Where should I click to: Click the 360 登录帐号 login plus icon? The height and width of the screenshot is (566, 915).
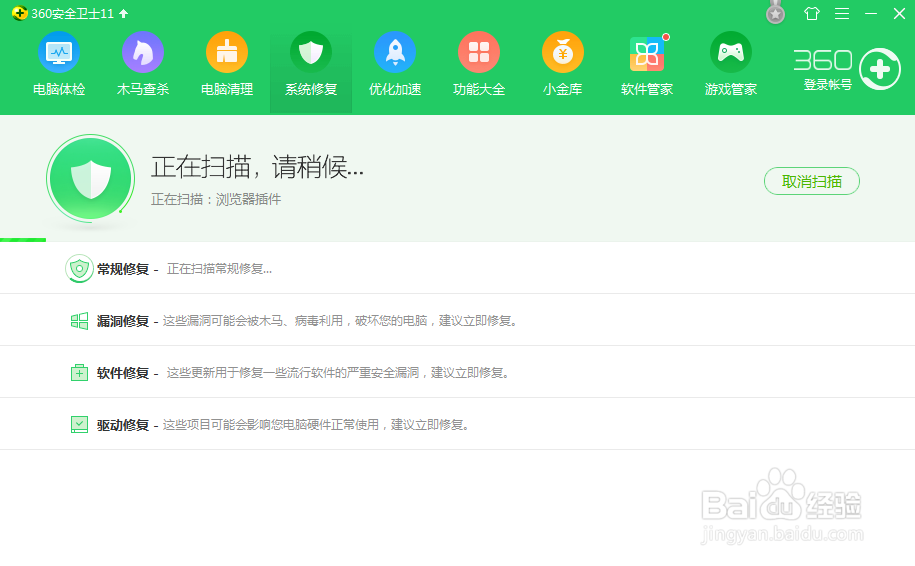click(x=880, y=69)
